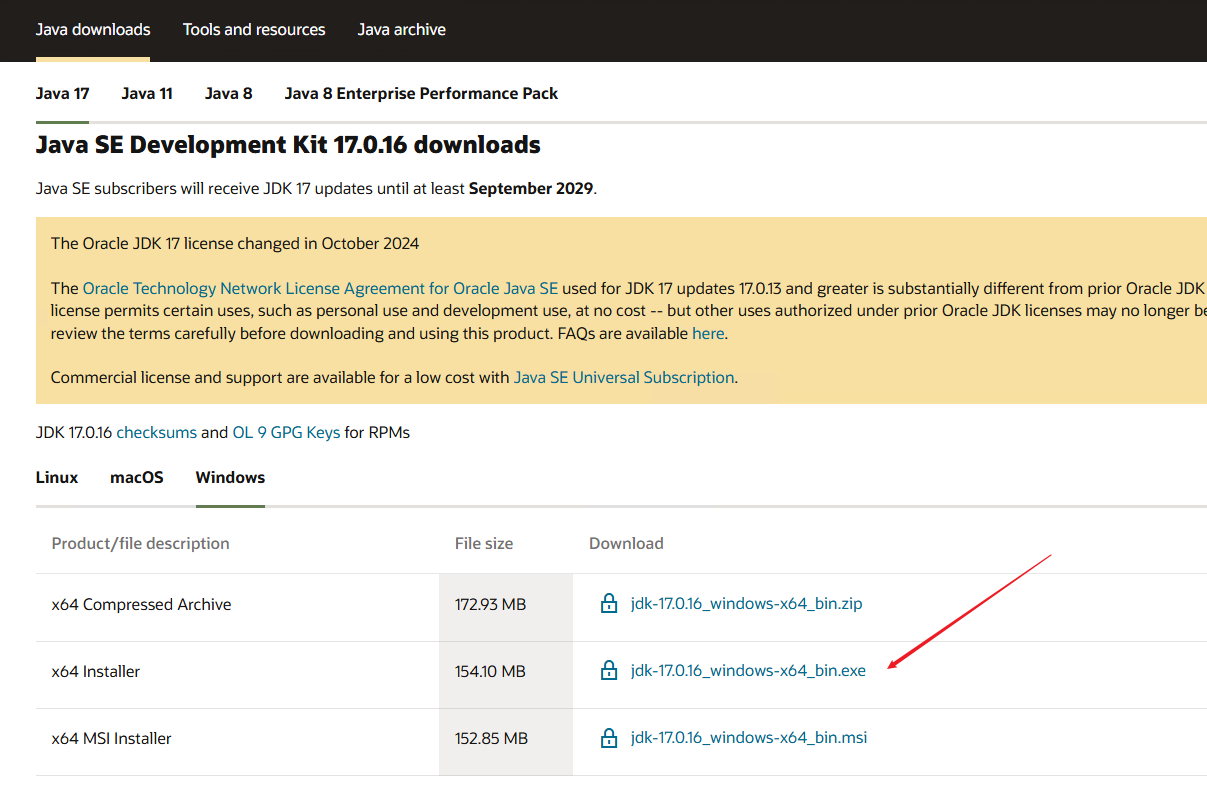Open the JDK 17.0.16 checksums link
The width and height of the screenshot is (1207, 796).
[157, 432]
